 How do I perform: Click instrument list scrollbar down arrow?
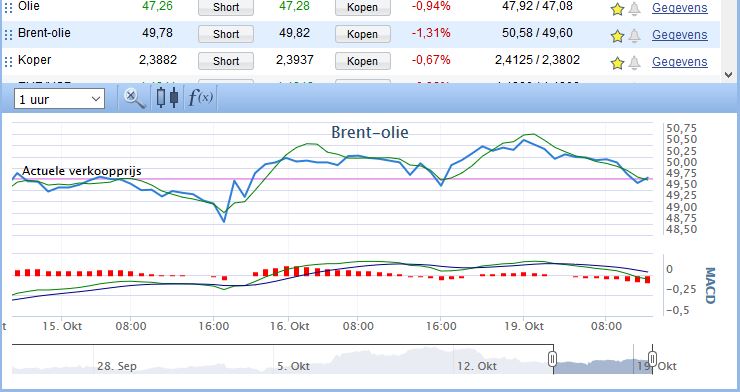click(728, 75)
